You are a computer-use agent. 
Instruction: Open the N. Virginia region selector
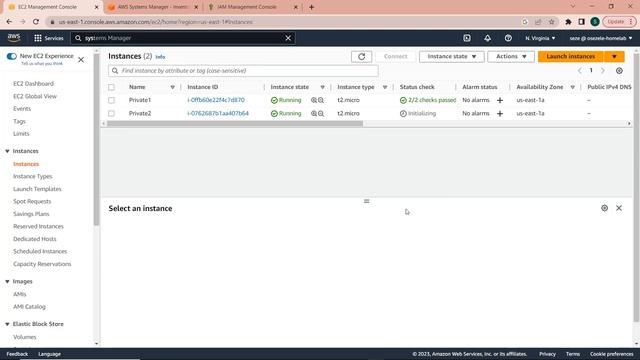pos(540,38)
